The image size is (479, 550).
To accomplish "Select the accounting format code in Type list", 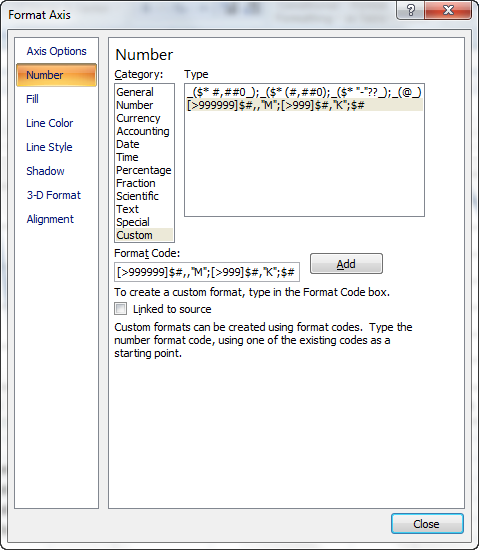I will tap(304, 92).
